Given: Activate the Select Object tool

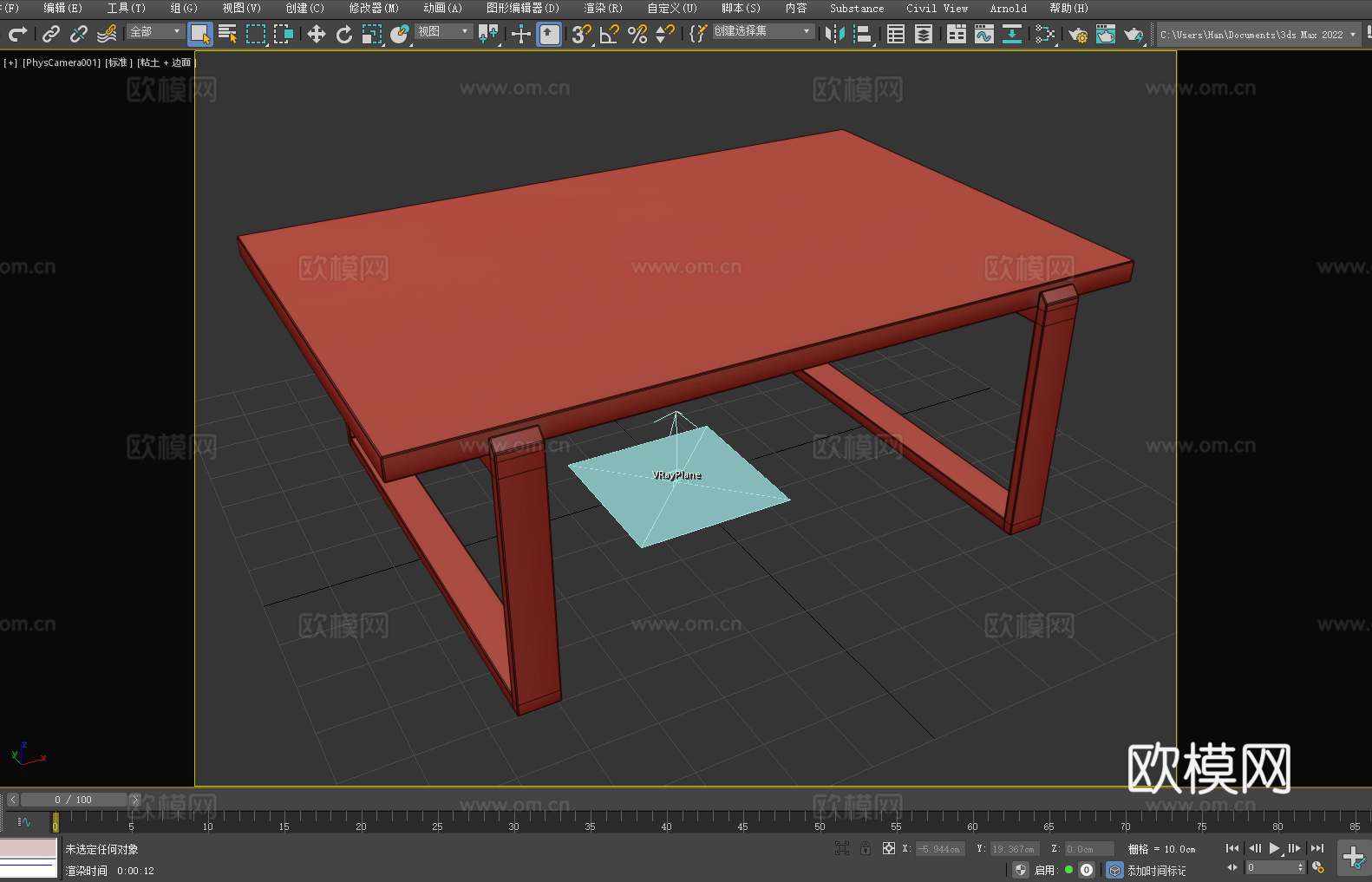Looking at the screenshot, I should click(200, 34).
